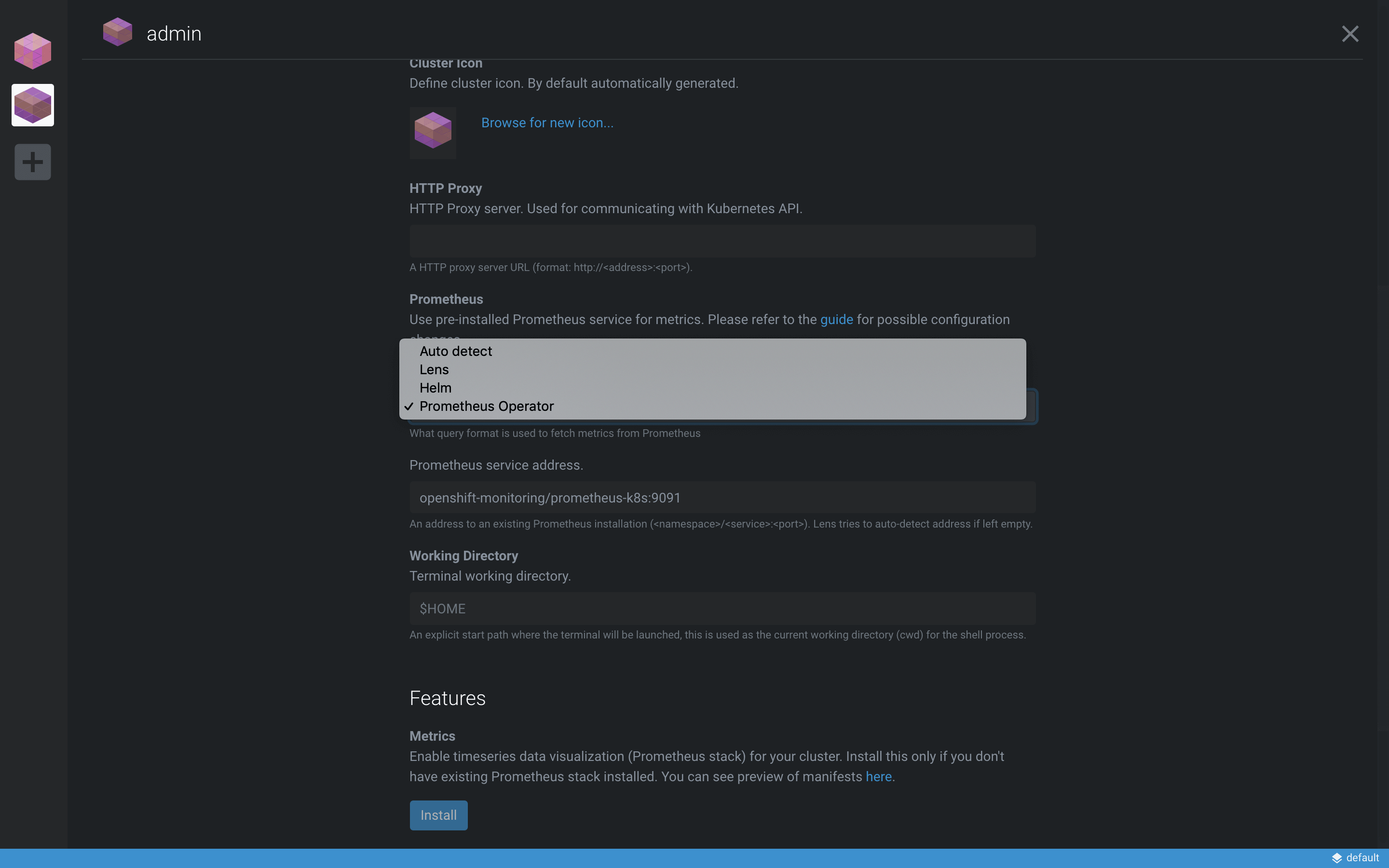Browse for new cluster icon
The image size is (1389, 868).
[547, 122]
